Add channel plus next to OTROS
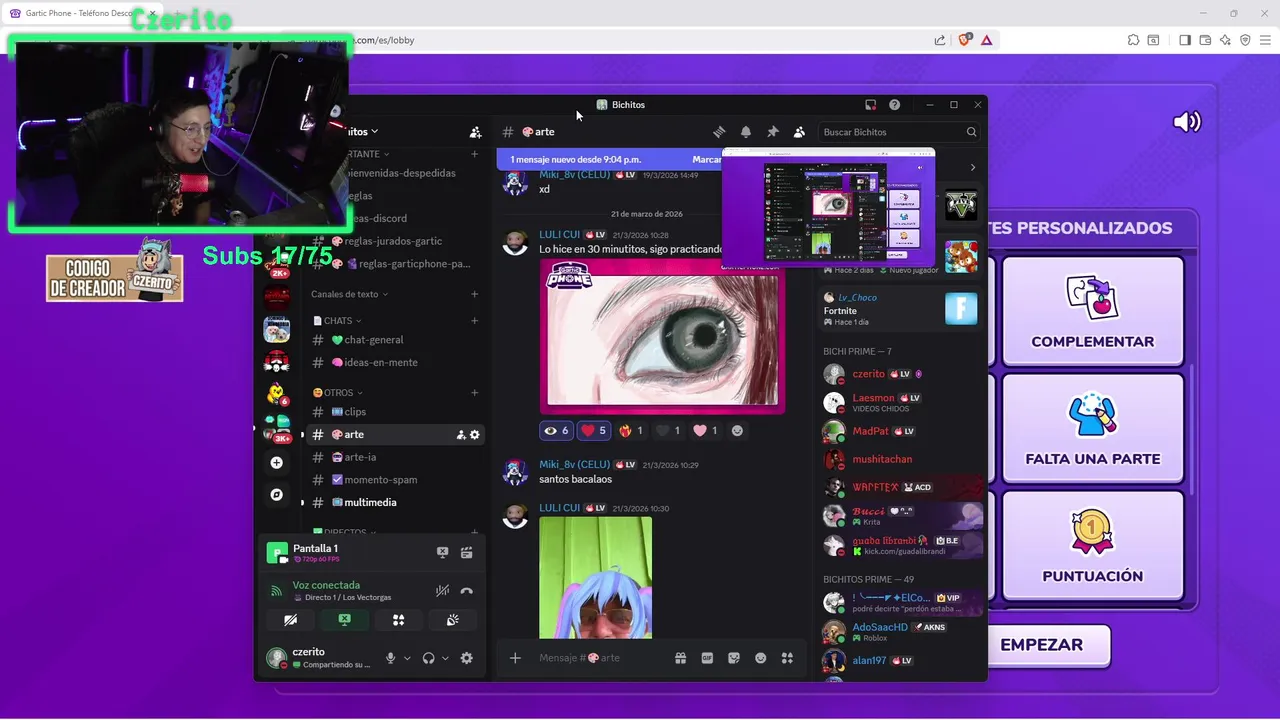Screen dimensions: 1280x720 click(475, 393)
